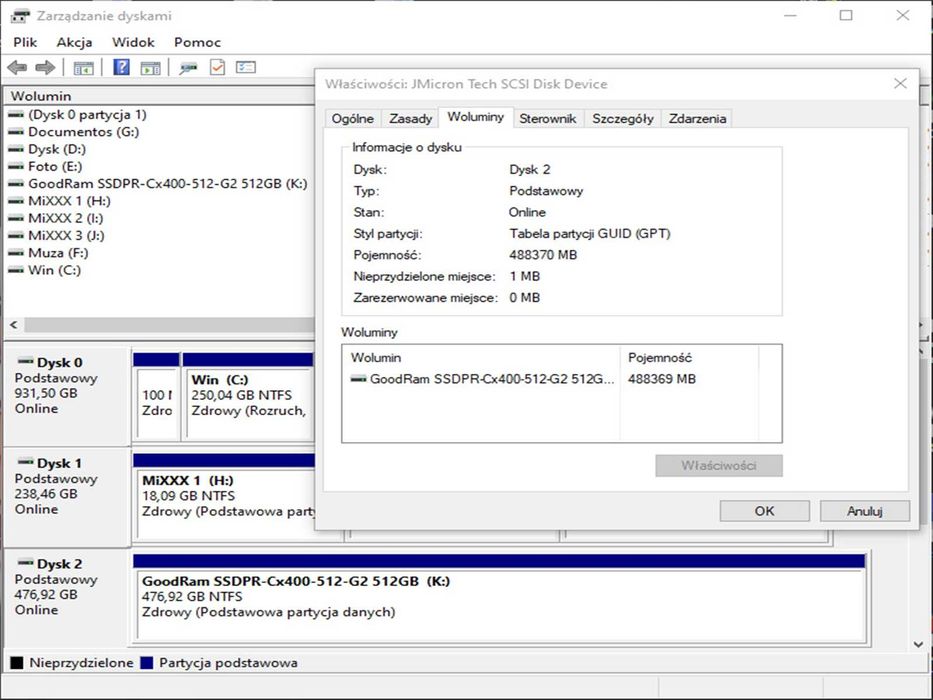Click the Disk Management title bar icon

(x=20, y=16)
